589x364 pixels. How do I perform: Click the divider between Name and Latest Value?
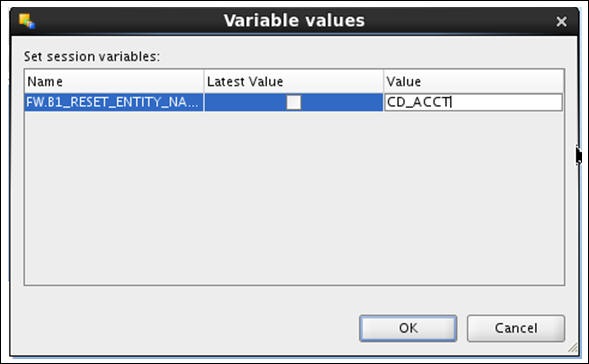pyautogui.click(x=204, y=81)
